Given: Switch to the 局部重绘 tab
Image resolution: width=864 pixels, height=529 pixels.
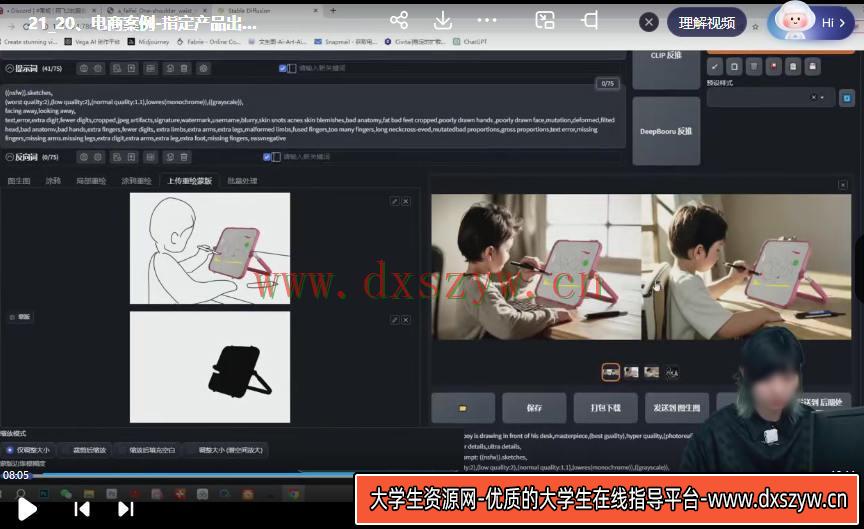Looking at the screenshot, I should coord(91,181).
